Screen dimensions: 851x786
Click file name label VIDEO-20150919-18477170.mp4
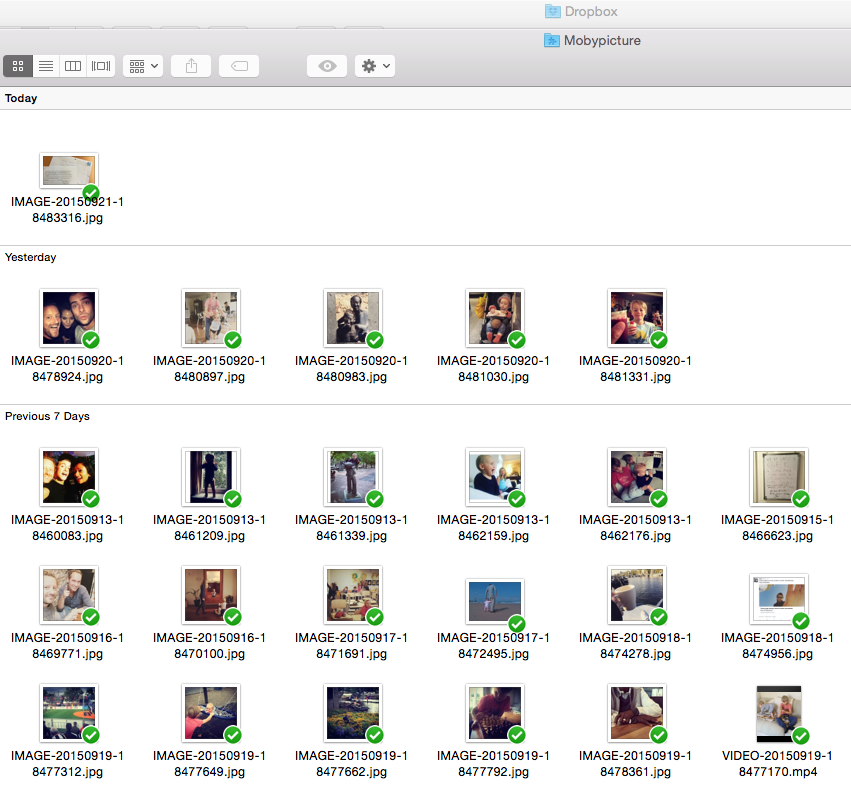(x=777, y=764)
